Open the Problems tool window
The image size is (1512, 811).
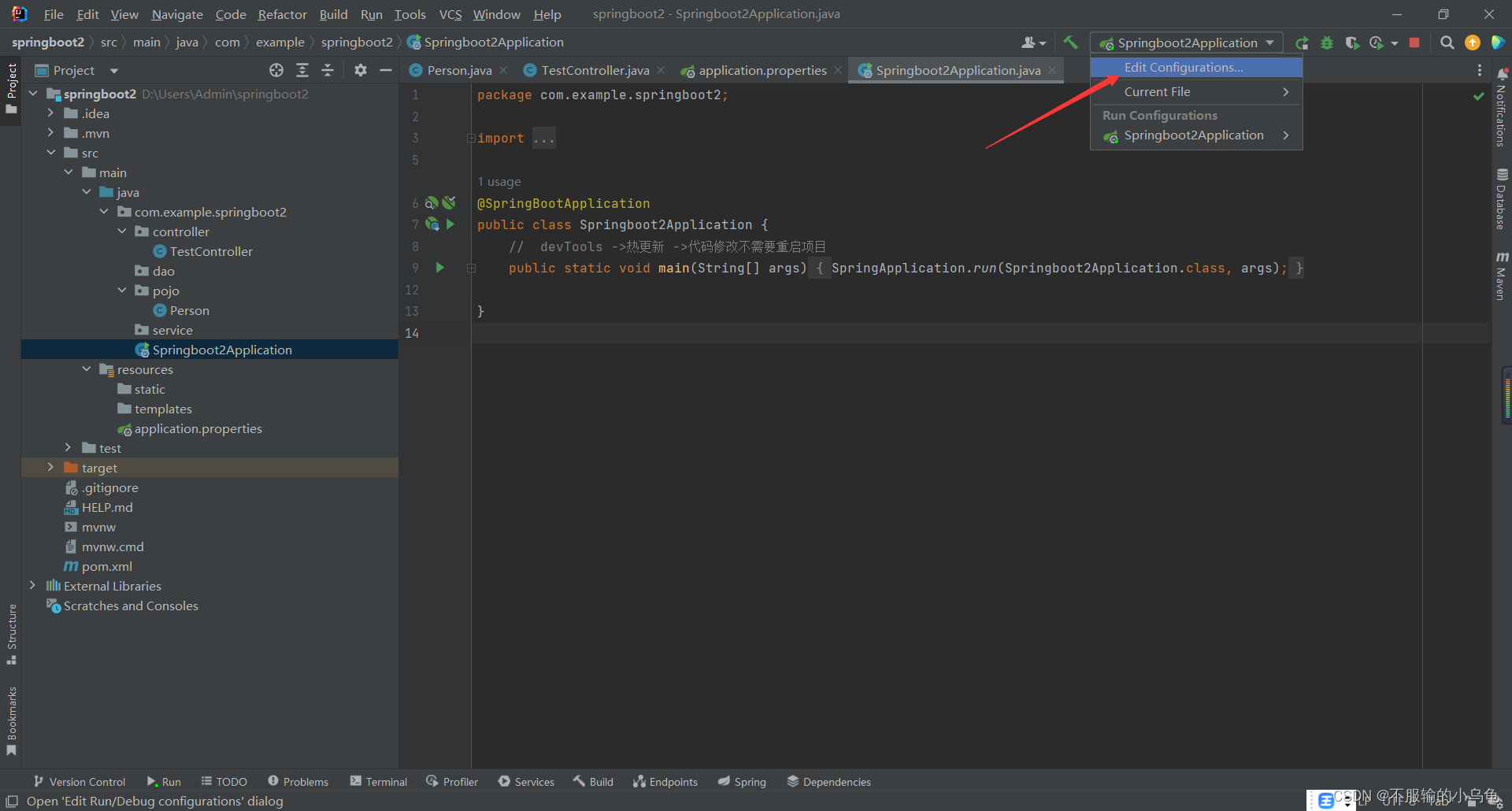tap(298, 781)
